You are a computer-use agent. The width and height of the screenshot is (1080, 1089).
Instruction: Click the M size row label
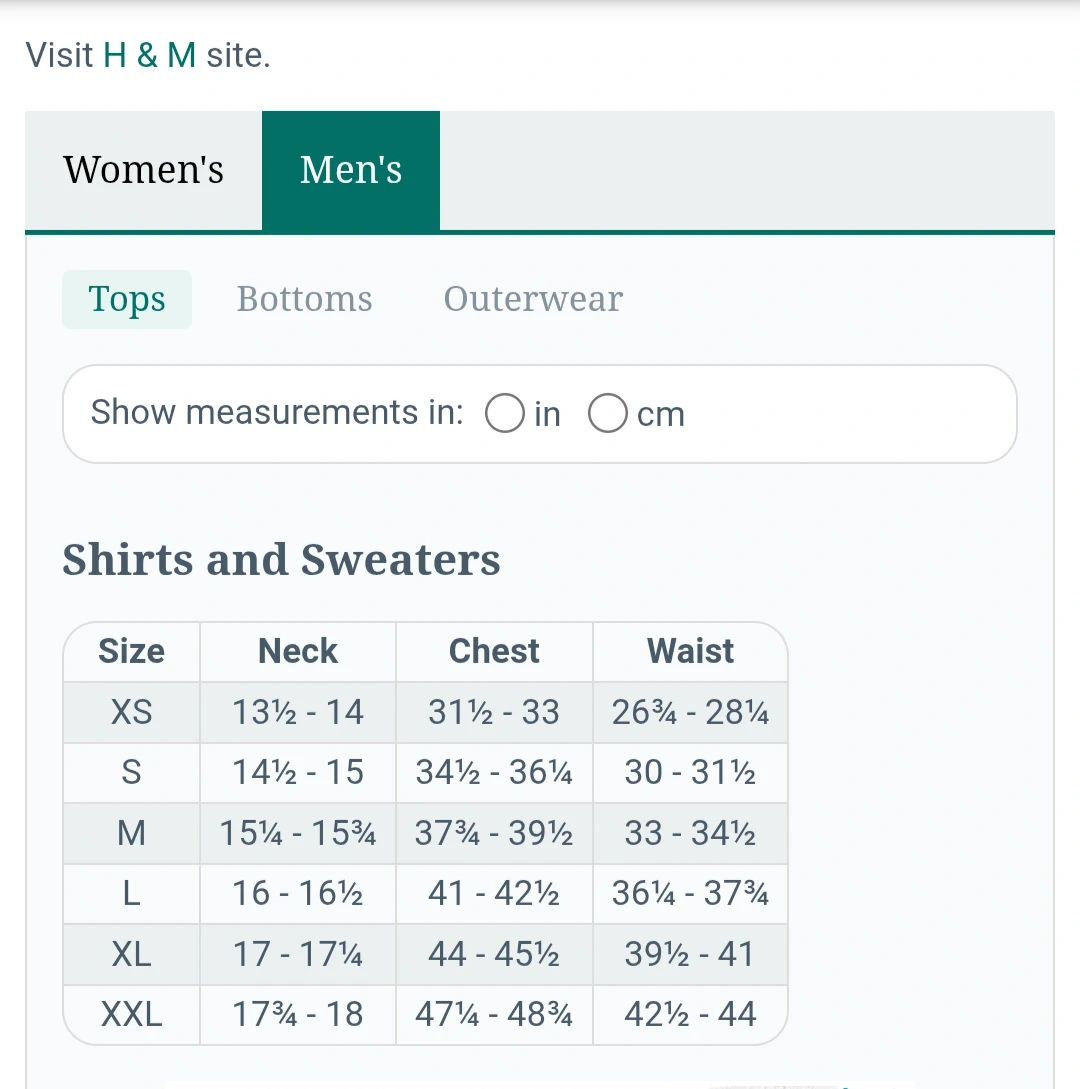click(x=131, y=833)
